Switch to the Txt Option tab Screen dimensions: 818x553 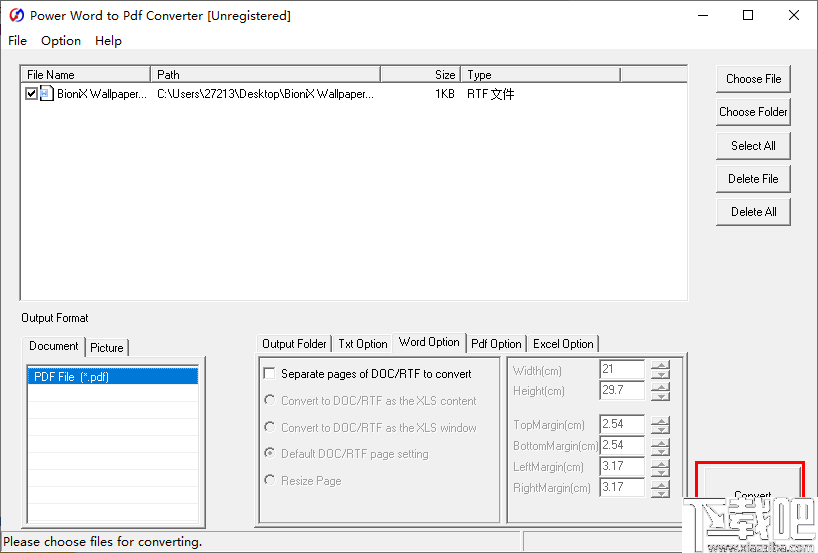pos(363,344)
